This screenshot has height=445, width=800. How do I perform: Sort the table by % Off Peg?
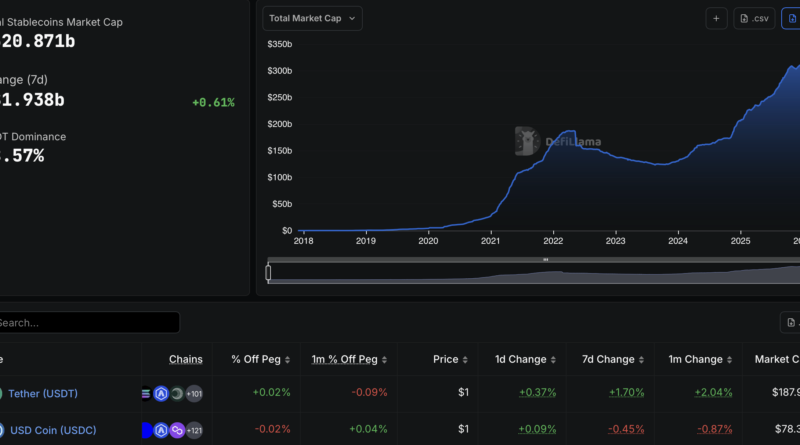(x=260, y=359)
